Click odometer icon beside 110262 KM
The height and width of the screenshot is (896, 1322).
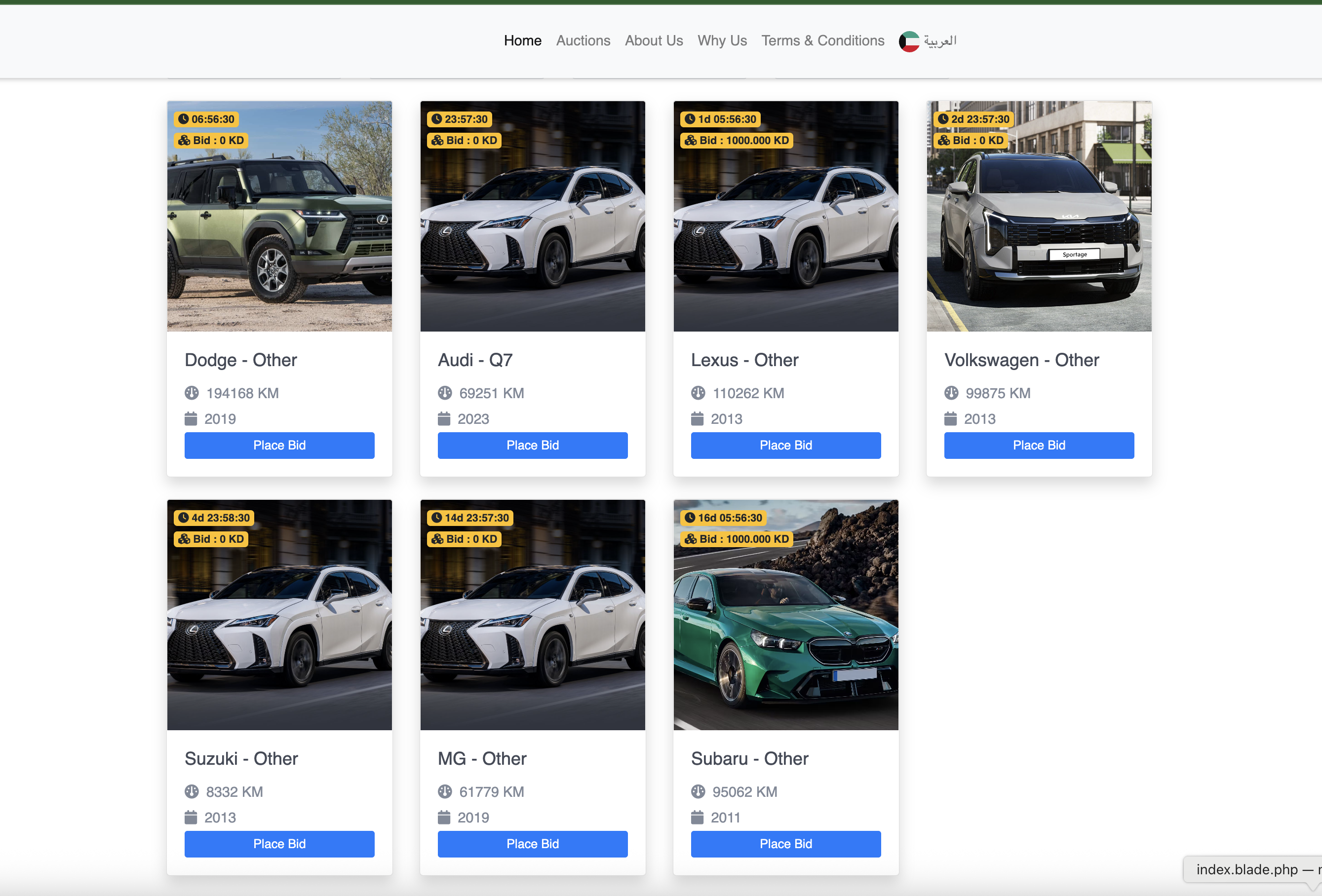(x=698, y=393)
